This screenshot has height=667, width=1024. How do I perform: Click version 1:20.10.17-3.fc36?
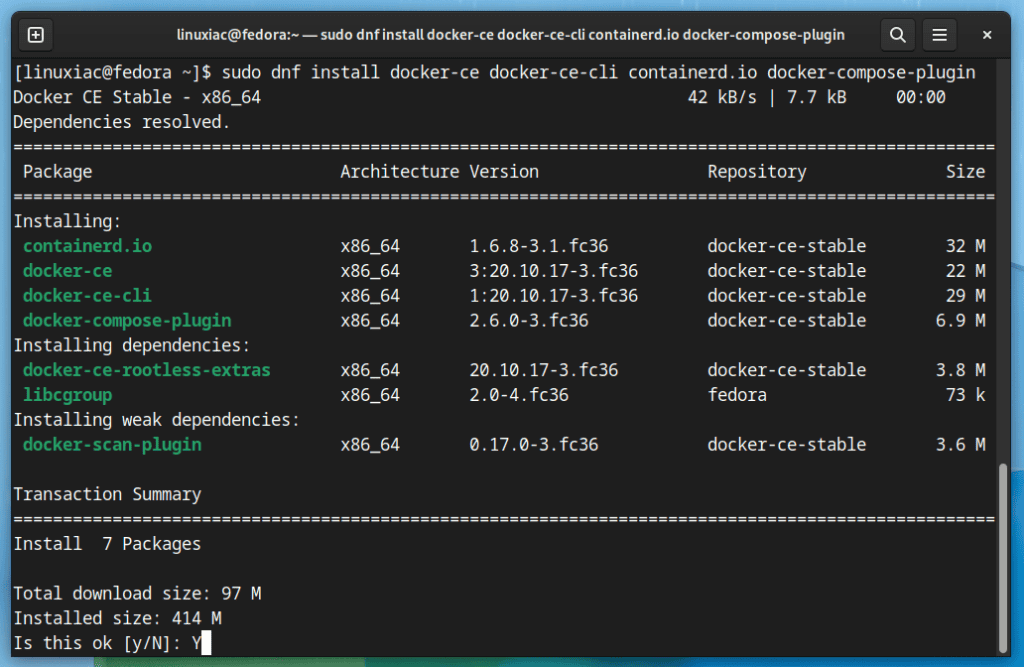(x=554, y=296)
